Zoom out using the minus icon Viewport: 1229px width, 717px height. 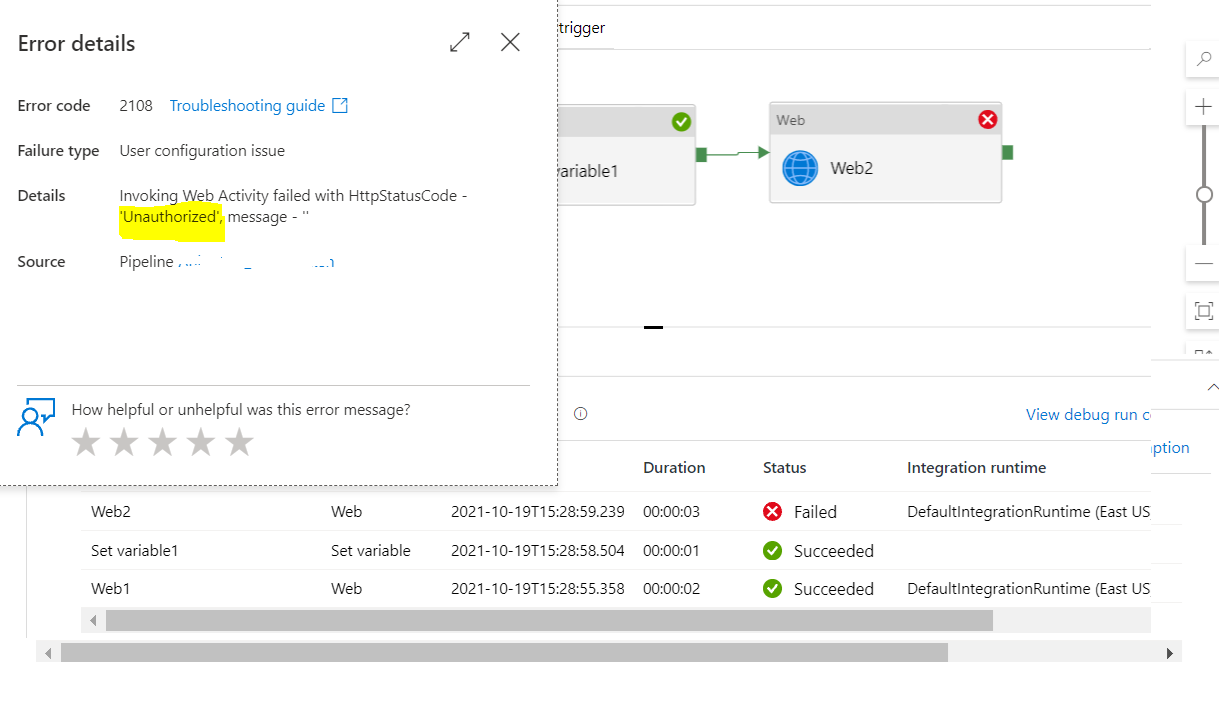coord(1203,263)
